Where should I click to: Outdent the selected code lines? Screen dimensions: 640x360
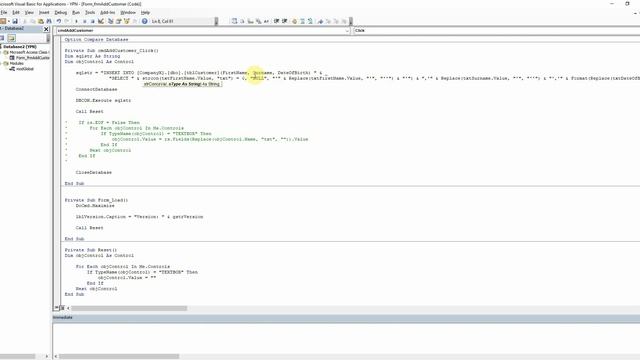(284, 21)
